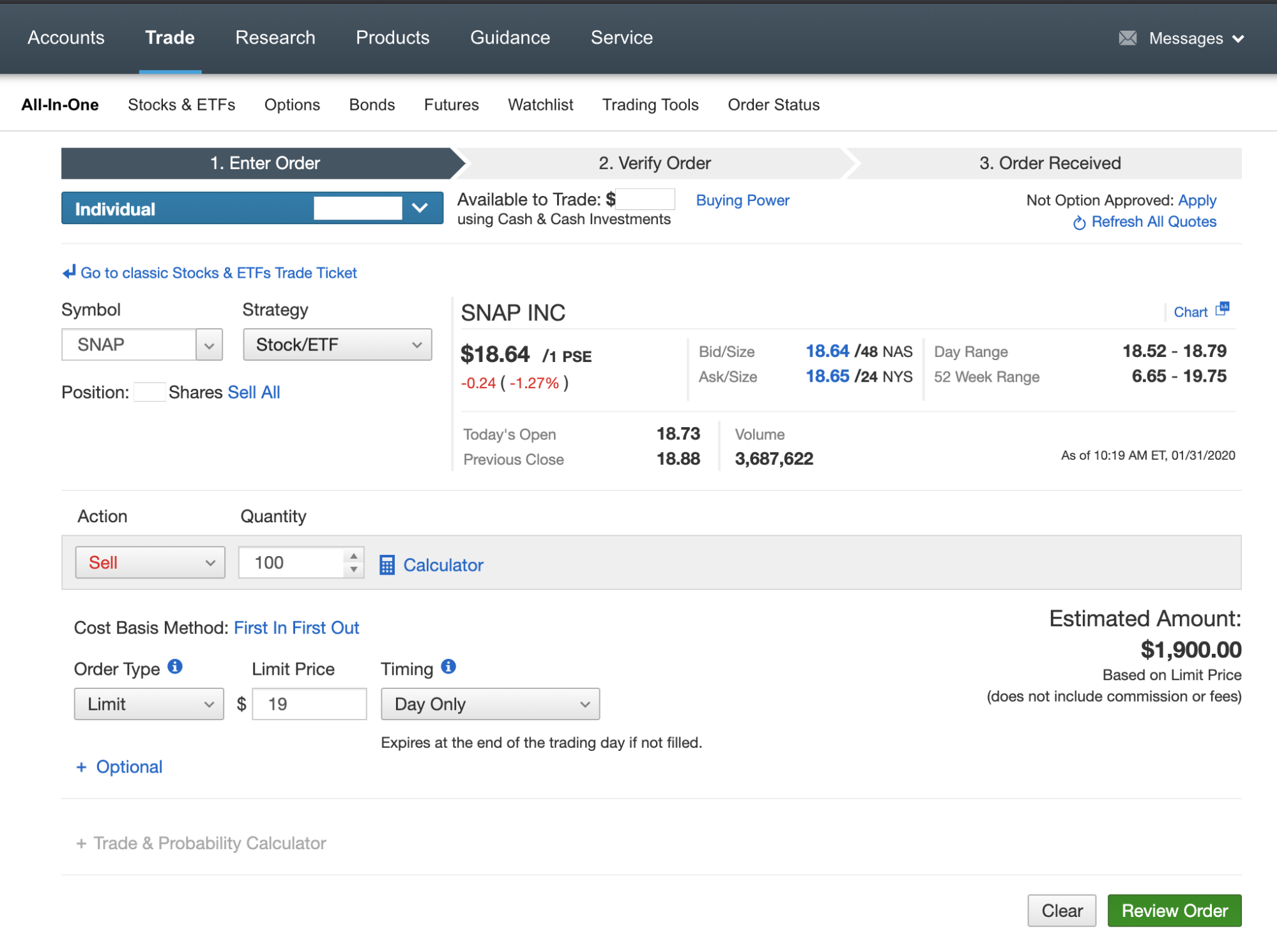Decrease quantity with the down stepper arrow
Screen dimensions: 1277x952
(354, 570)
